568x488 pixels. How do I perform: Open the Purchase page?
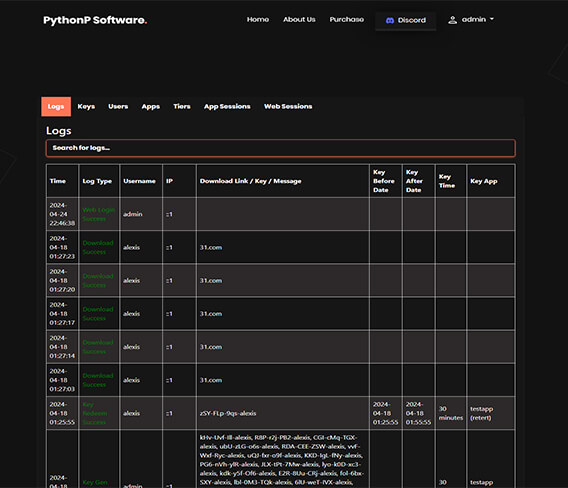click(x=347, y=20)
